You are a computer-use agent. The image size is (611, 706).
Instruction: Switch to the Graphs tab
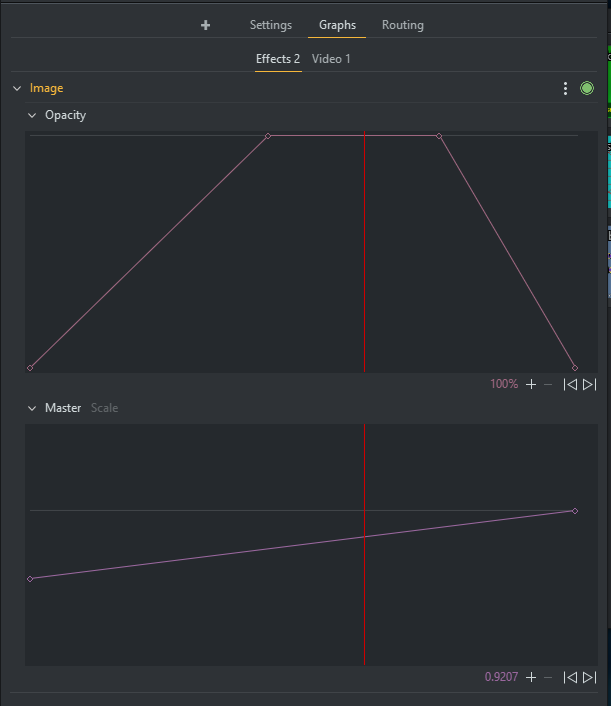click(337, 25)
